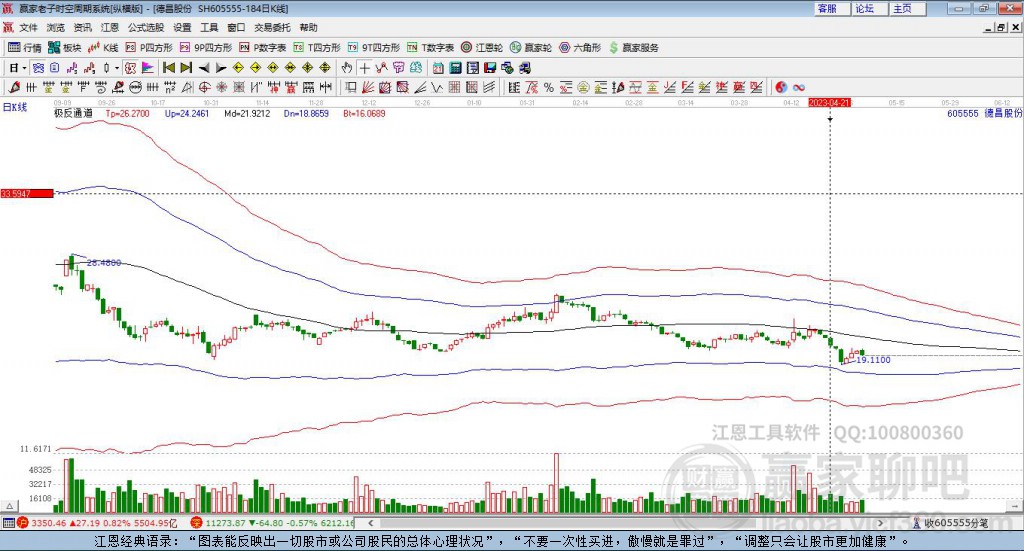Jump to first bar with skip-back arrow

(x=169, y=68)
